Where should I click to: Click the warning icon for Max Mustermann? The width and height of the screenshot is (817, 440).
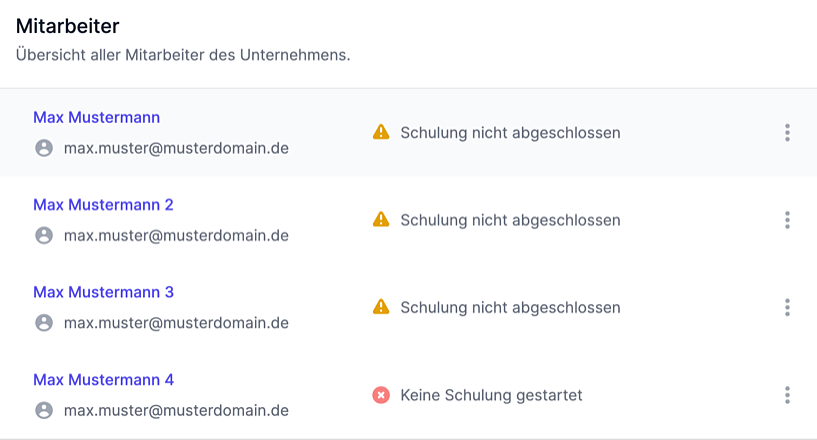tap(381, 132)
